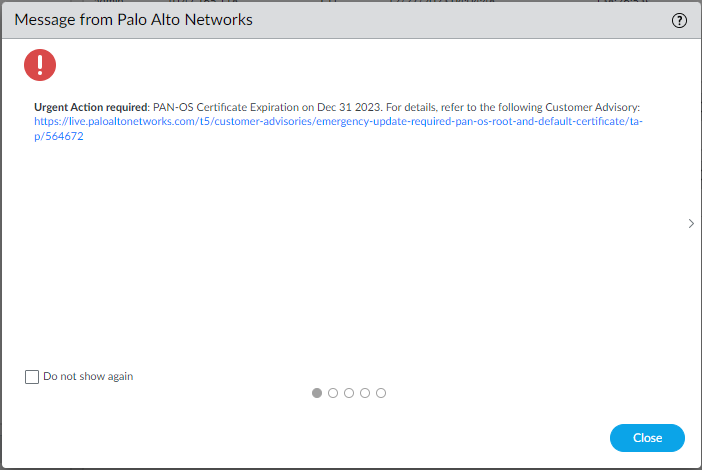Enable the Do not show again checkbox
This screenshot has width=702, height=470.
click(x=32, y=377)
